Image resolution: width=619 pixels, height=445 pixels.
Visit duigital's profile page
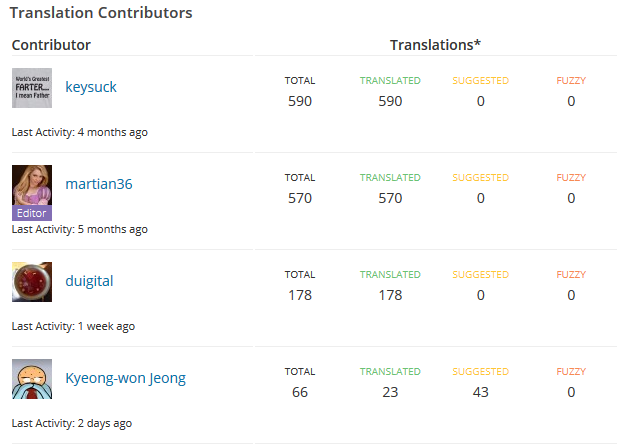pos(89,281)
